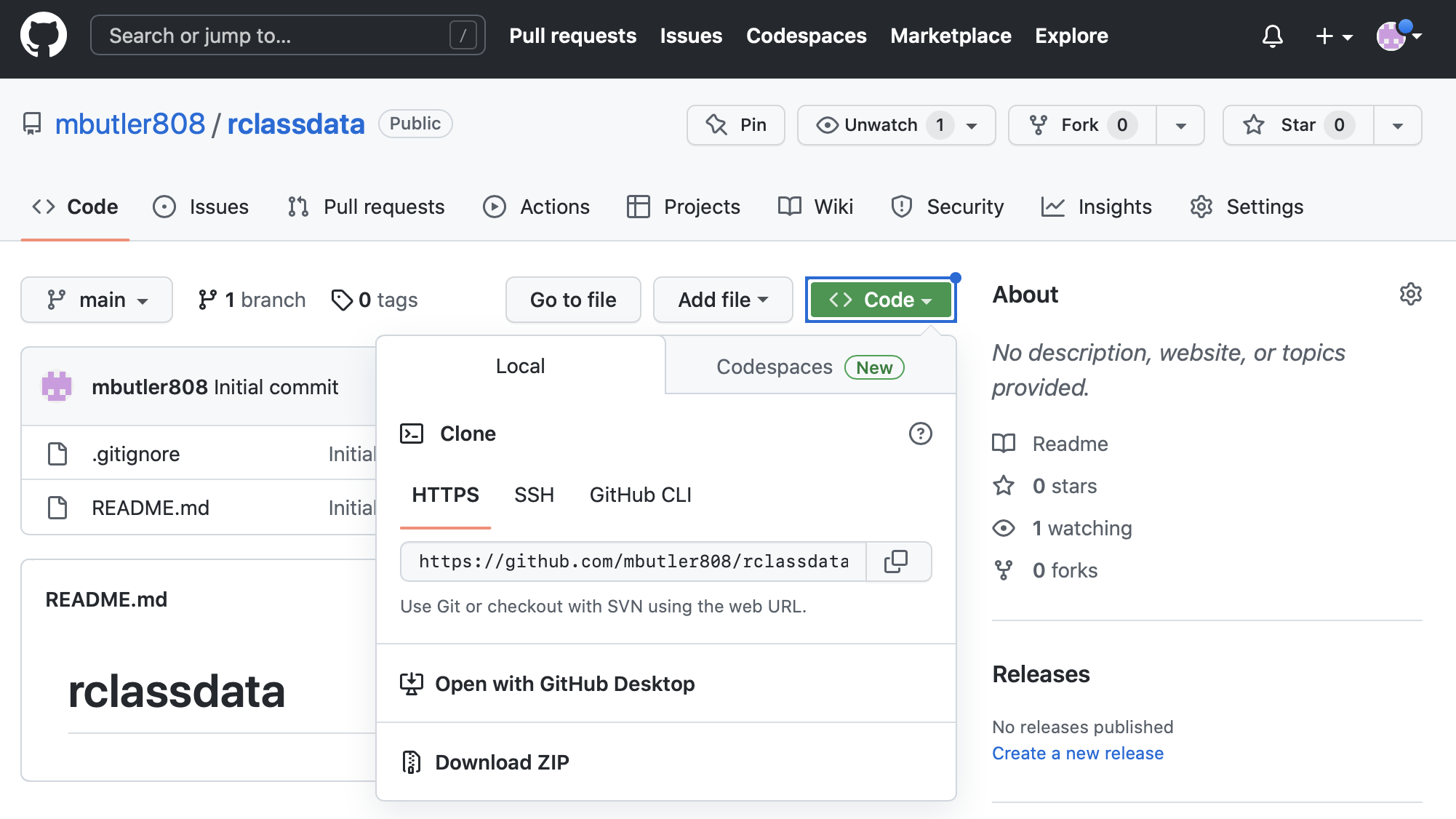Expand the Fork options arrow

click(1180, 125)
